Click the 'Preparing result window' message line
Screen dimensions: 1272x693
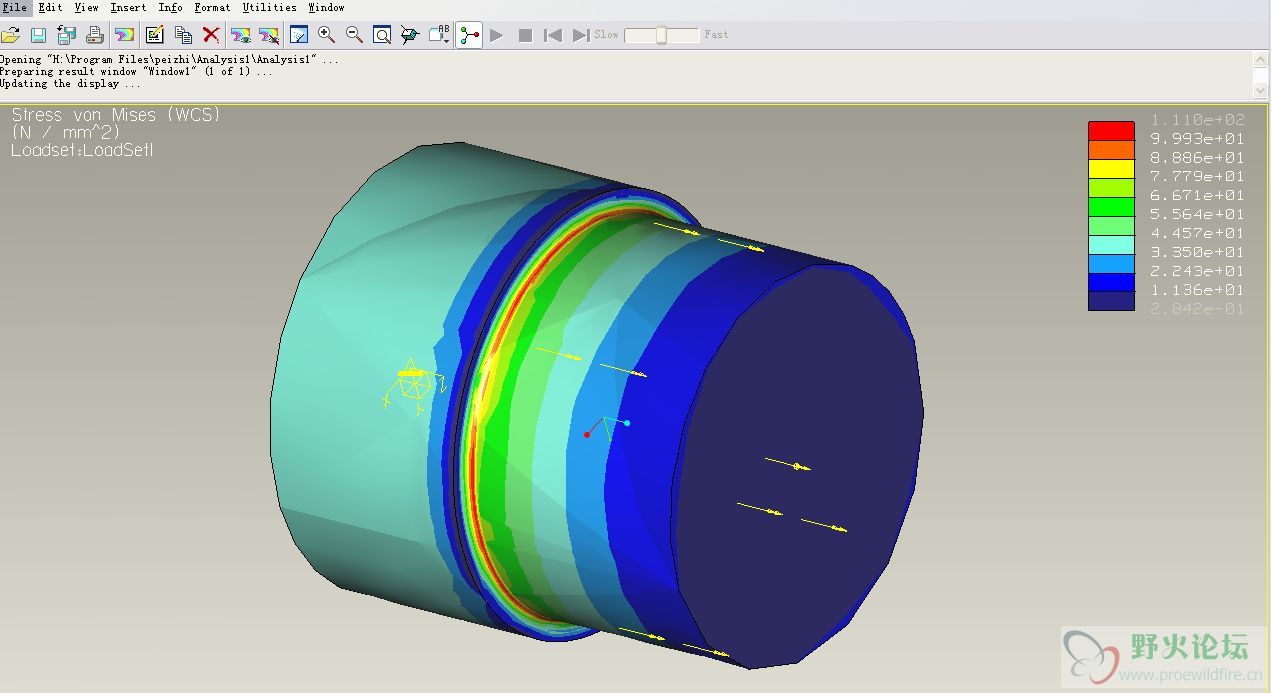[x=136, y=72]
